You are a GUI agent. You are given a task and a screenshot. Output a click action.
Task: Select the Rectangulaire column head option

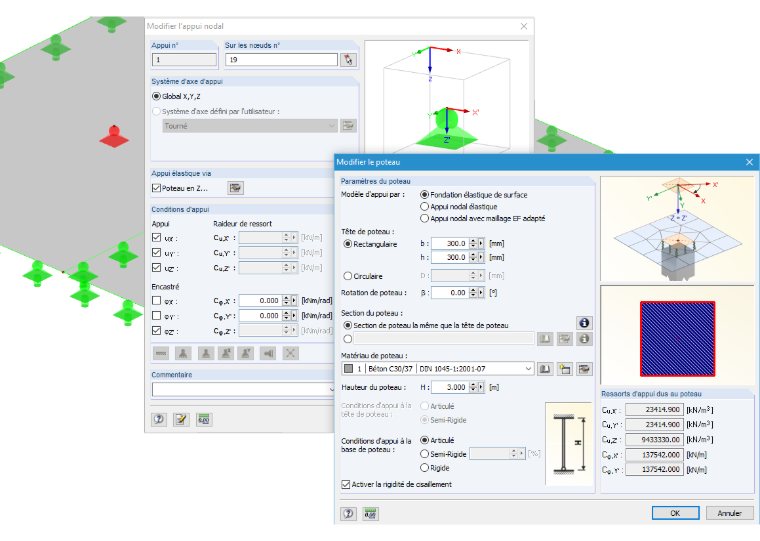coord(348,244)
